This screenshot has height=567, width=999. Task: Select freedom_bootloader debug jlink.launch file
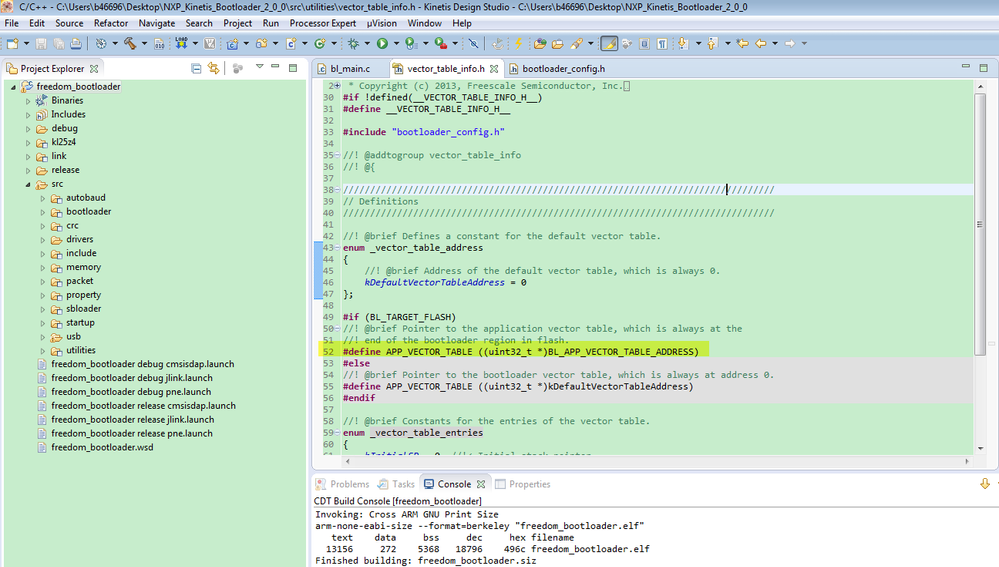pyautogui.click(x=131, y=378)
